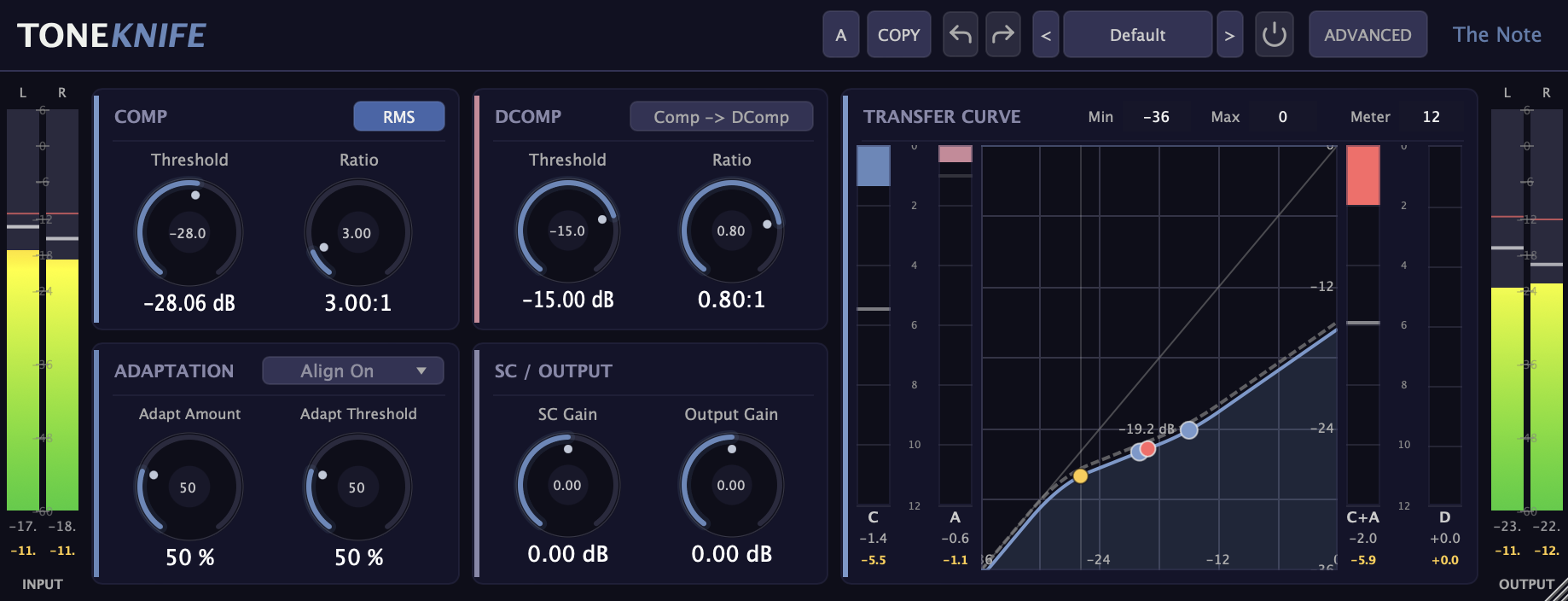Open the Align On adaptation dropdown
This screenshot has height=601, width=1568.
point(353,371)
